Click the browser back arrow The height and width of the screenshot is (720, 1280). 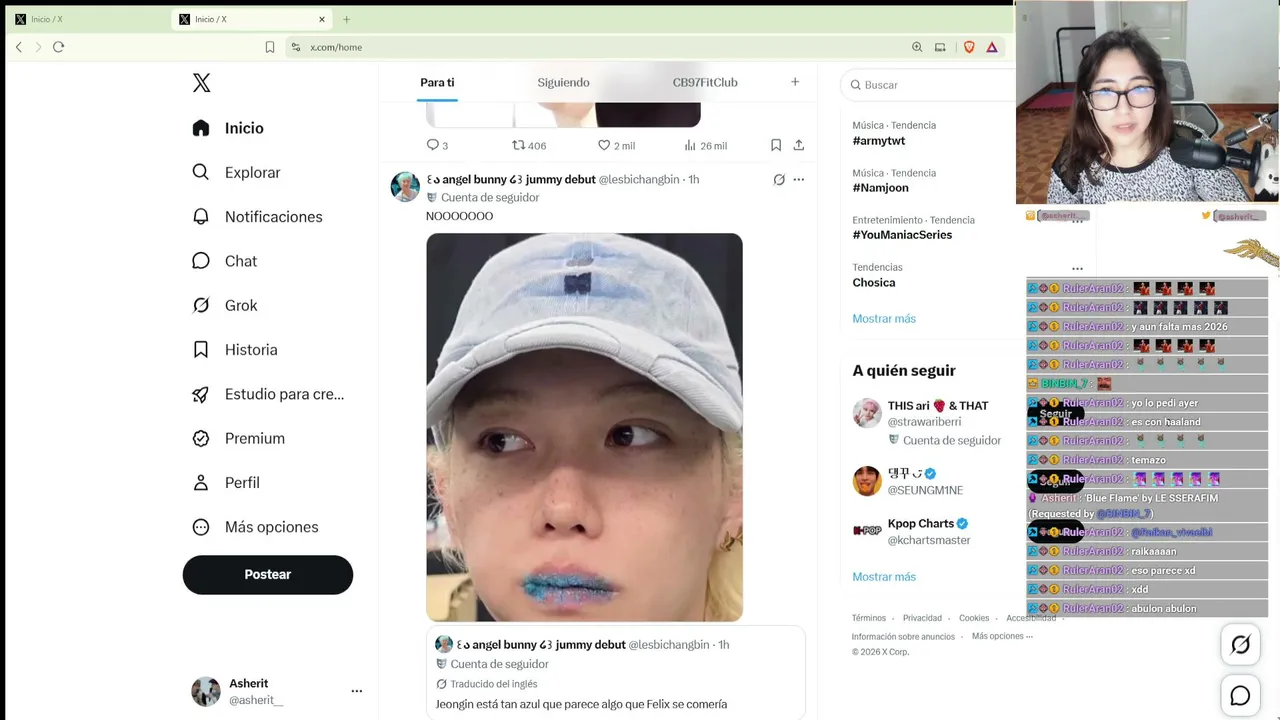(18, 47)
